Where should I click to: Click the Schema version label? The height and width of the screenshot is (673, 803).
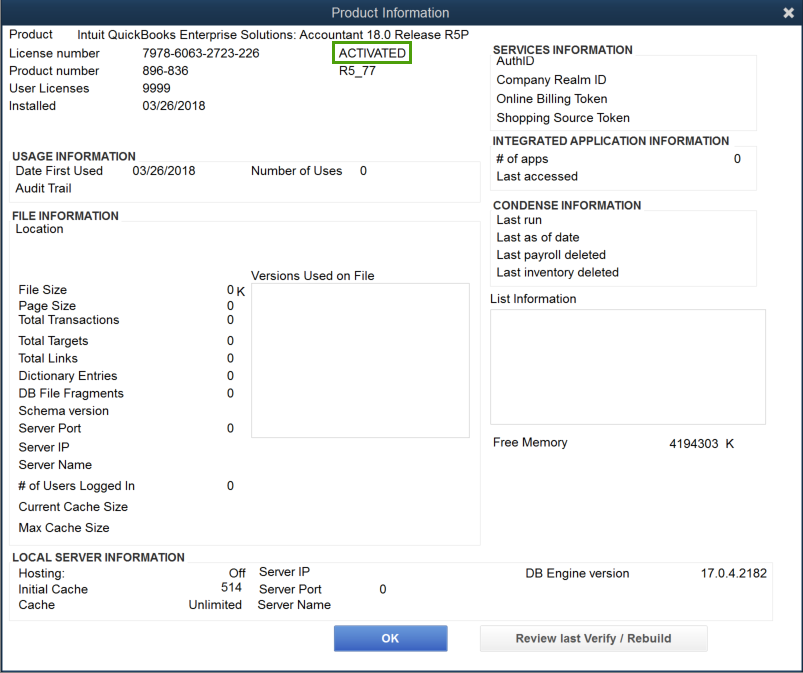(64, 411)
